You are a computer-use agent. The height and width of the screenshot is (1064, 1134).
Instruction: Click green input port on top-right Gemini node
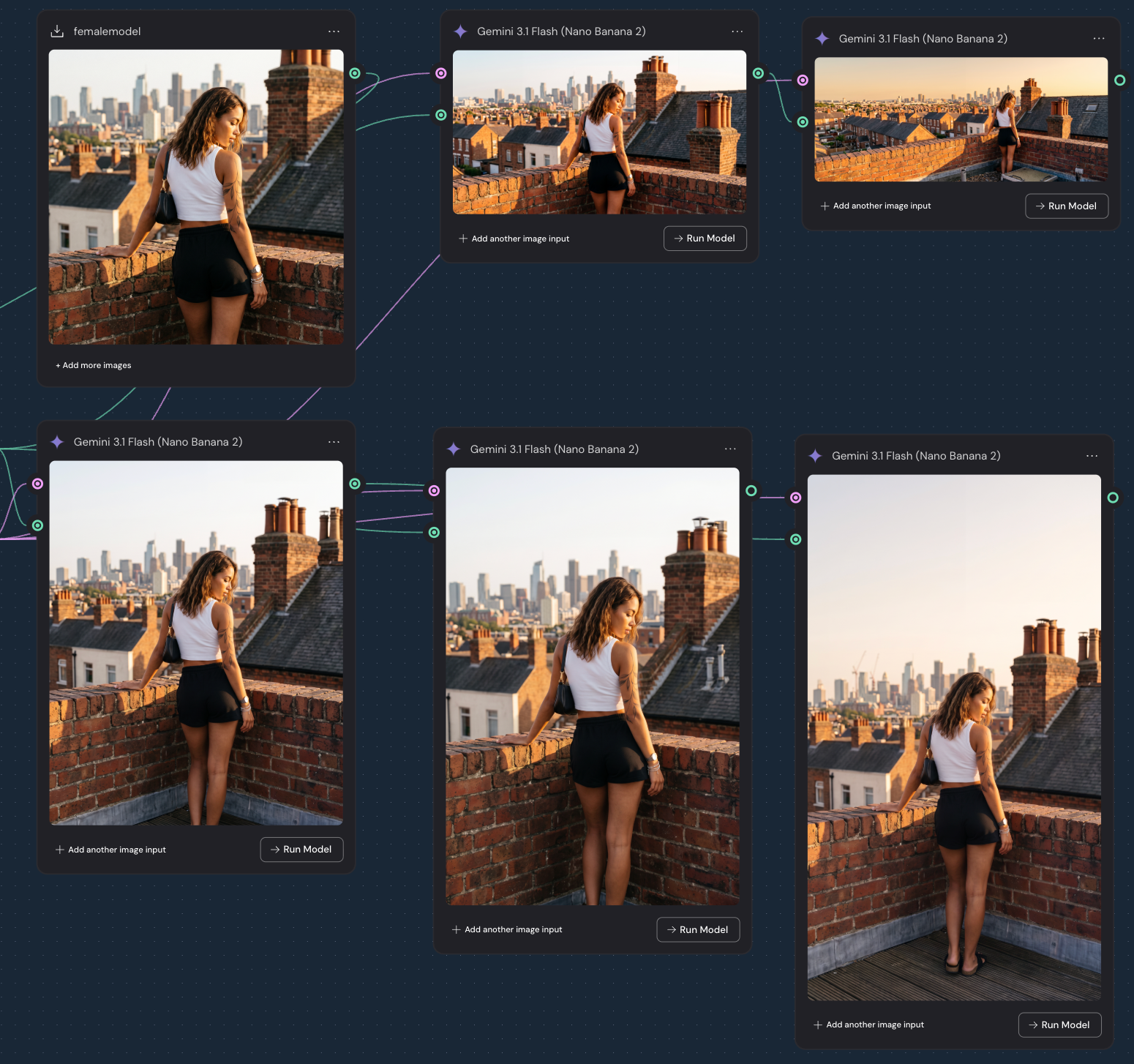tap(803, 122)
